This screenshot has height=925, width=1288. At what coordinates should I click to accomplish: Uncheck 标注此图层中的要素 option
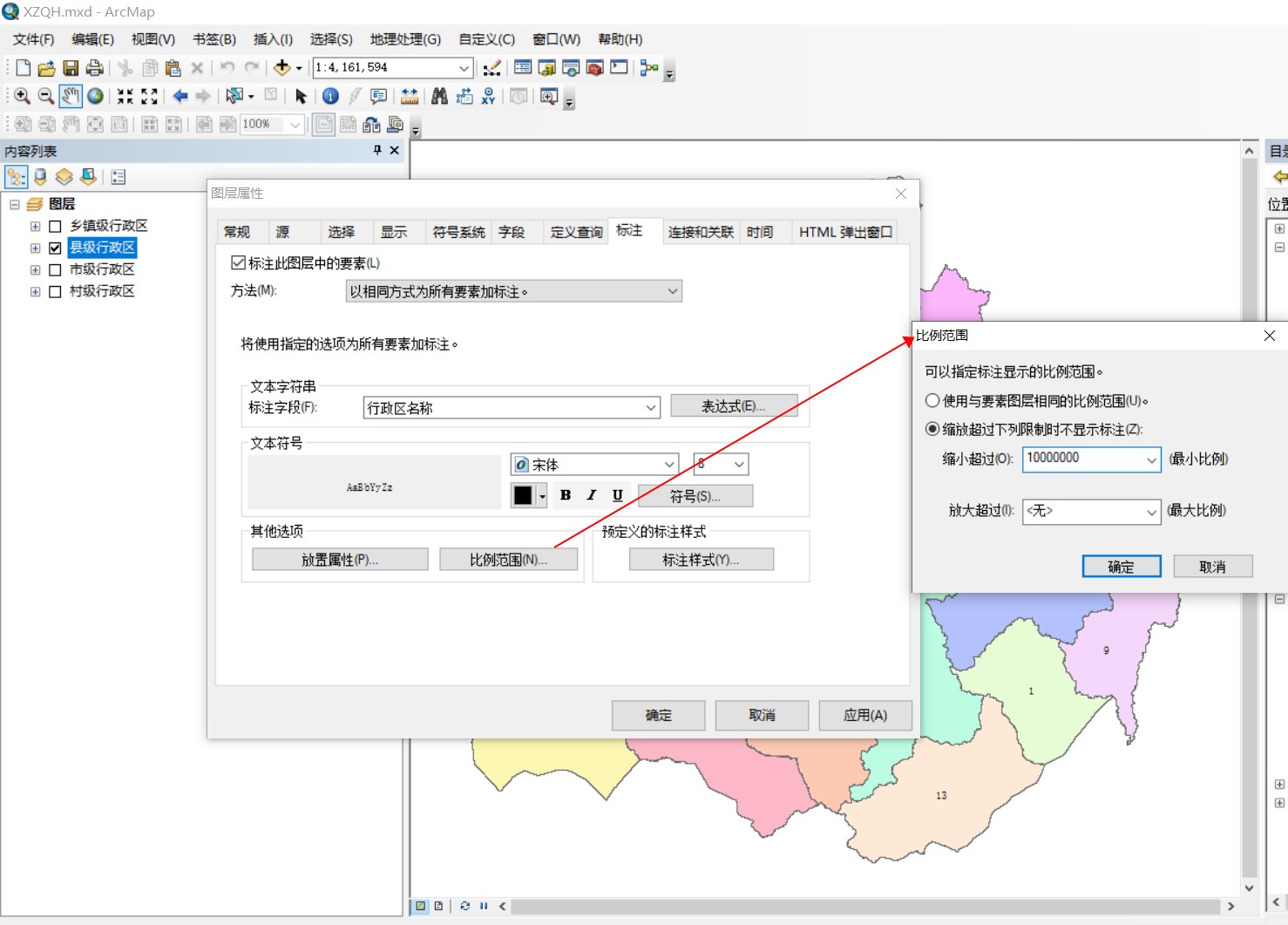pos(239,262)
